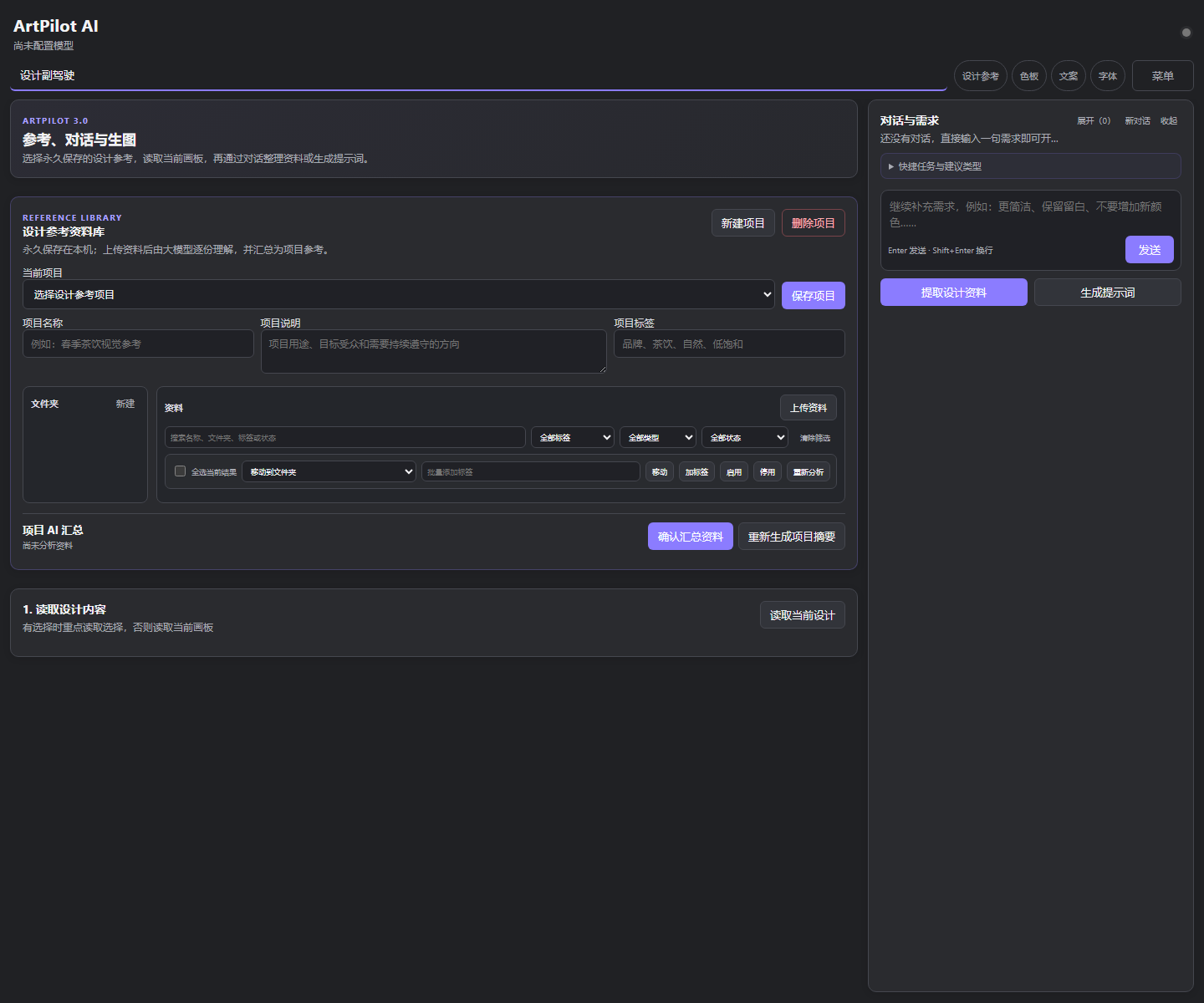This screenshot has height=1003, width=1204.
Task: Click the 新建项目 button
Action: [x=743, y=223]
